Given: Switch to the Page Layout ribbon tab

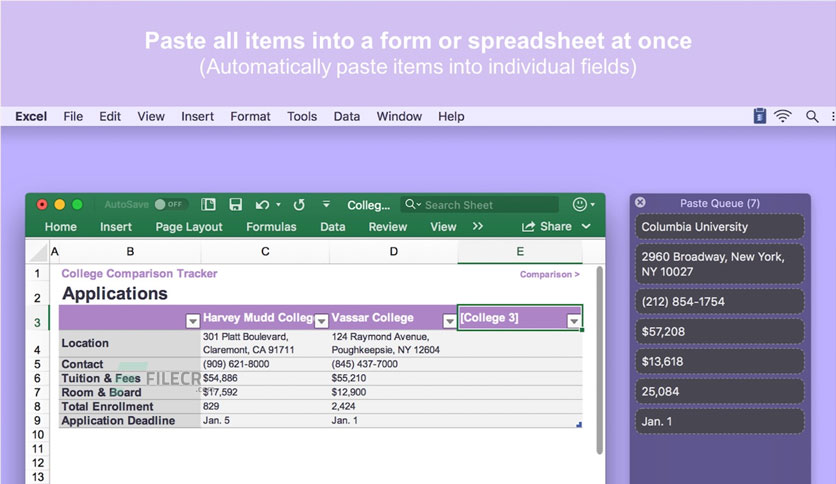Looking at the screenshot, I should coord(189,227).
